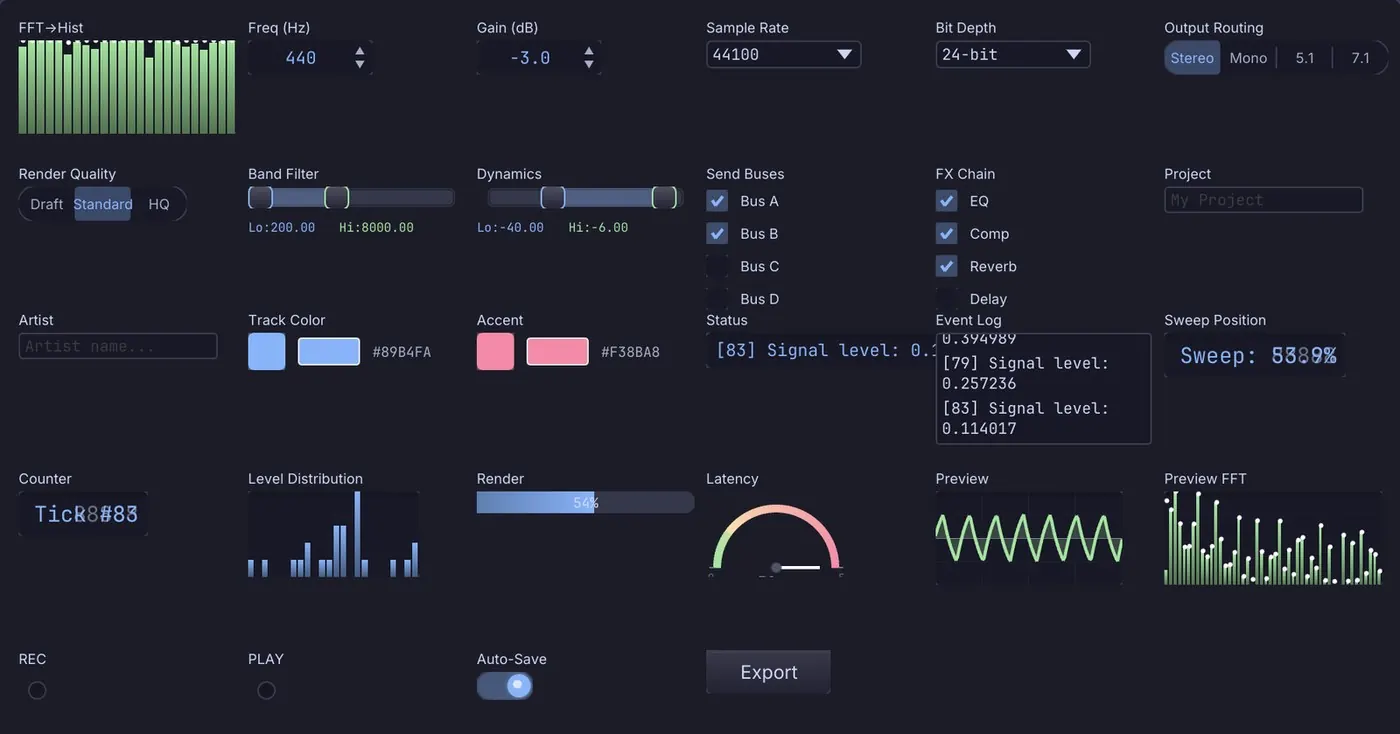Click the Preview waveform display

(1029, 538)
